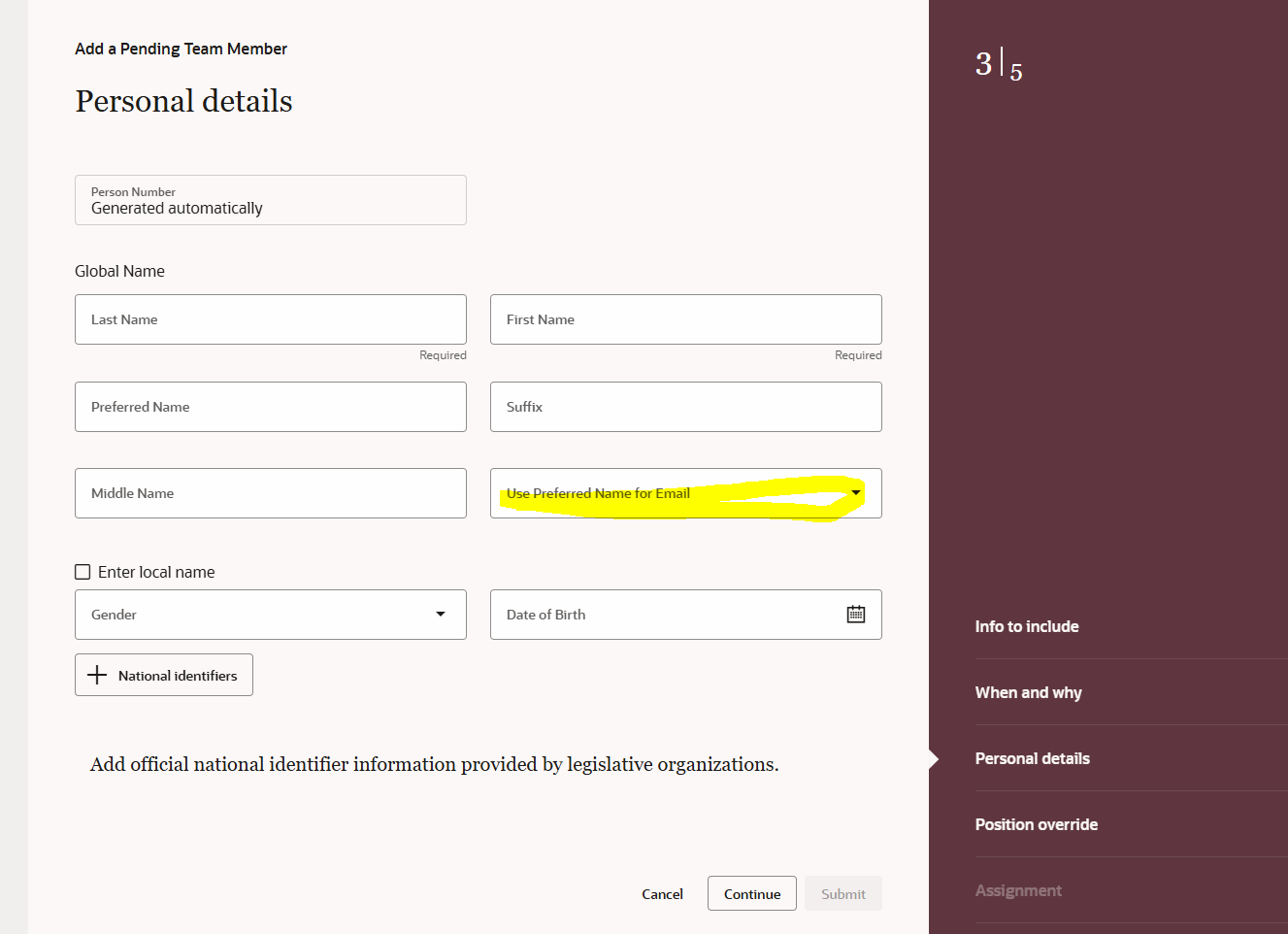
Task: Click Add a Pending Team Member title
Action: [181, 49]
